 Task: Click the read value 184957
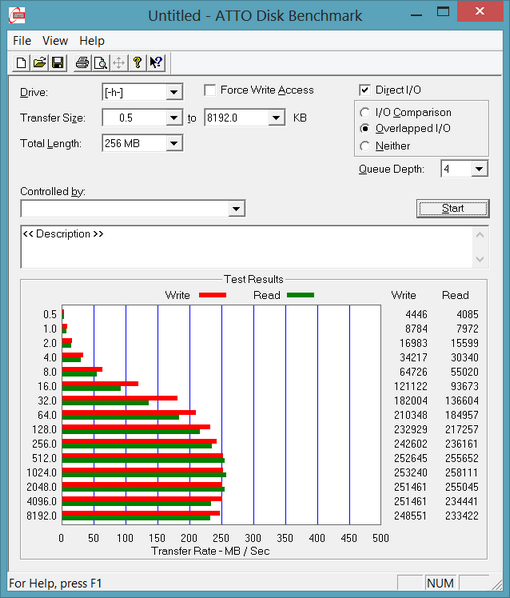click(x=462, y=415)
